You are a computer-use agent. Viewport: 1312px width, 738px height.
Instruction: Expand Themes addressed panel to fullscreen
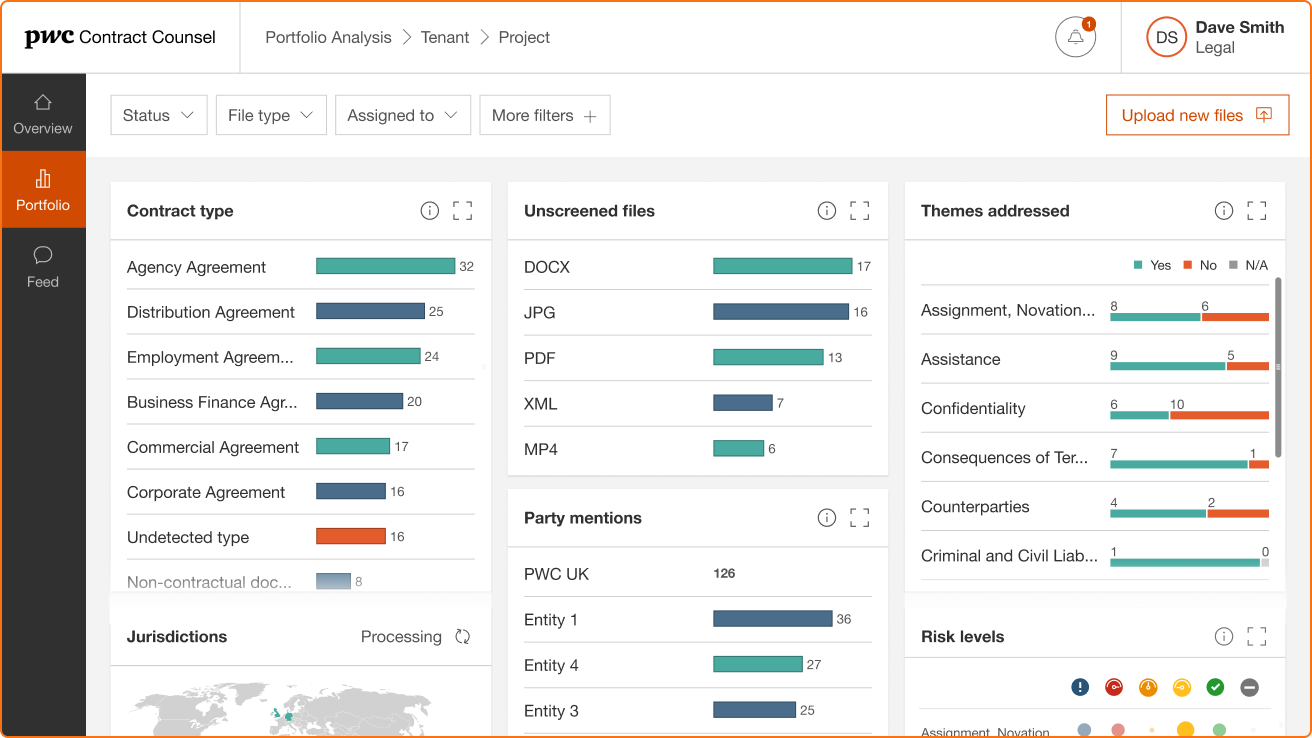[x=1256, y=211]
